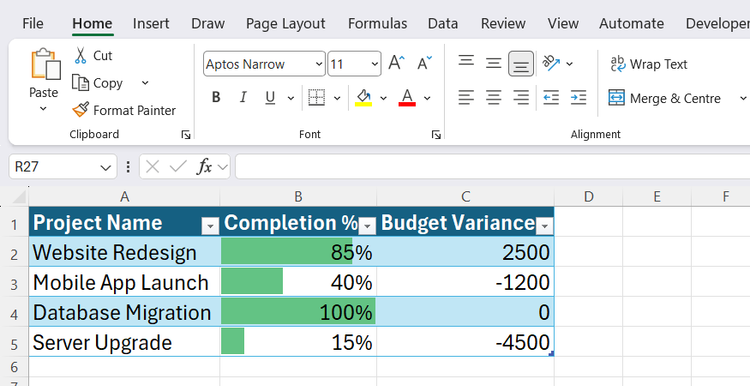Open the View tab

pos(563,23)
